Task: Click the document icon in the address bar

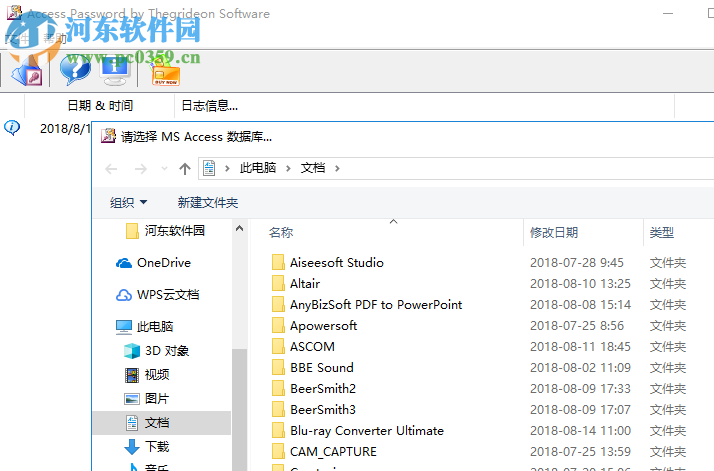Action: (x=209, y=168)
